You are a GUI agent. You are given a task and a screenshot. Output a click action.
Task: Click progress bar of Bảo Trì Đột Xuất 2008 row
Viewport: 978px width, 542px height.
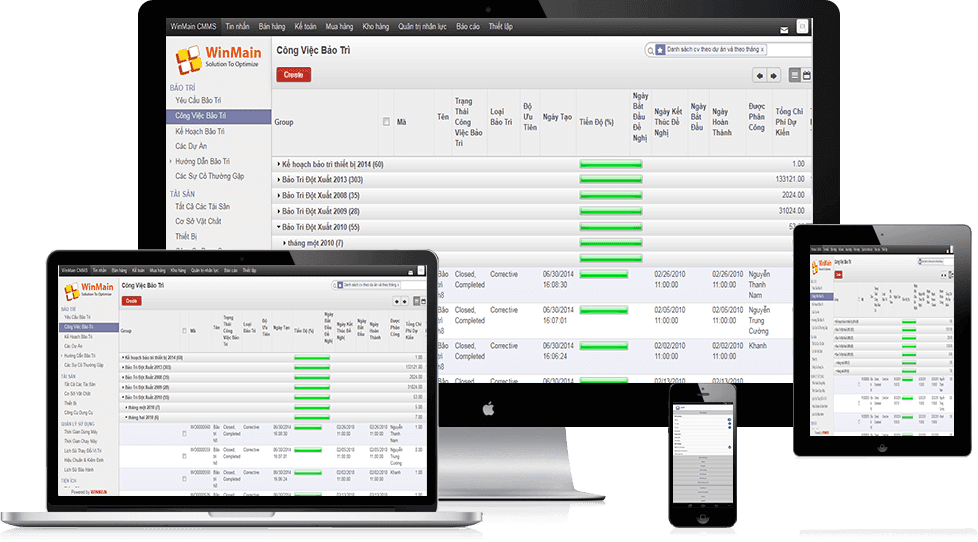[610, 195]
